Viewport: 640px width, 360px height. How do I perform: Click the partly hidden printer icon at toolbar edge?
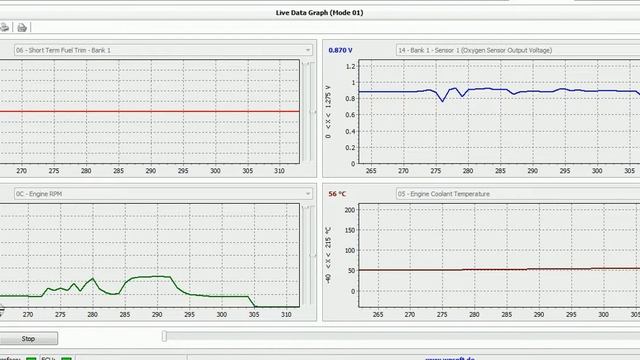(4, 27)
